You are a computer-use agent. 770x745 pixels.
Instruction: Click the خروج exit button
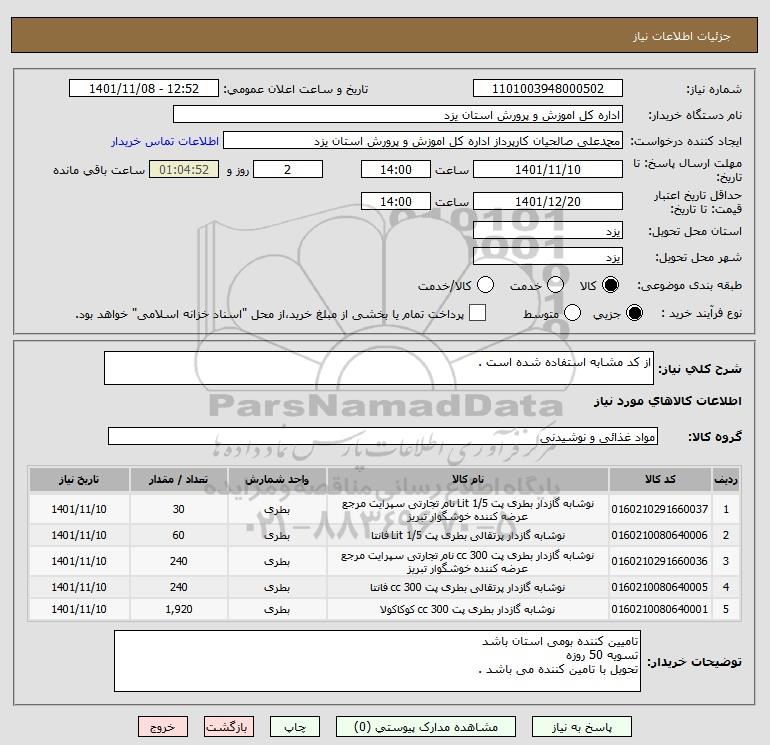(163, 727)
